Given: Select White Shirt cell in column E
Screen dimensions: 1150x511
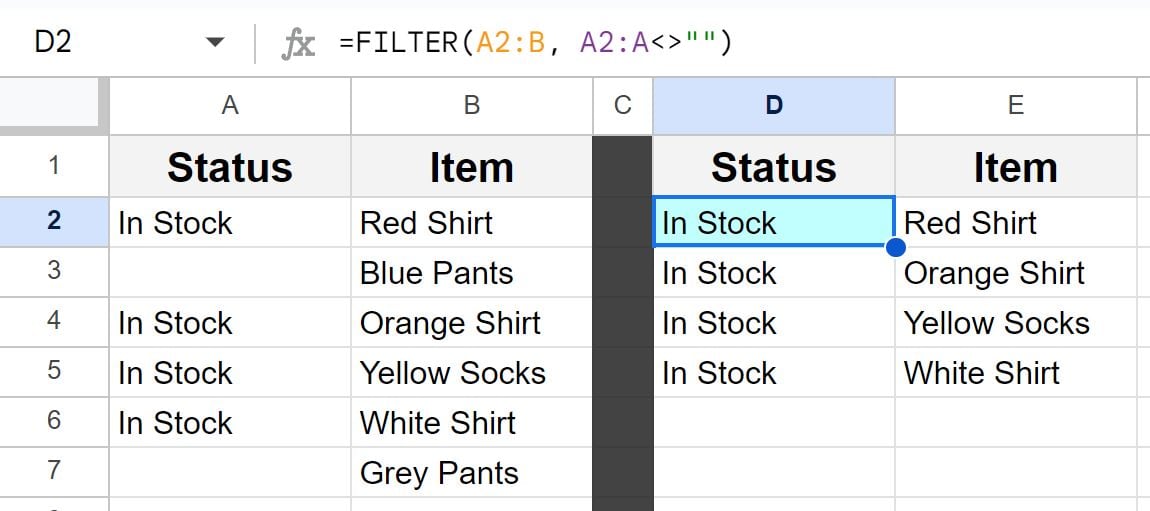Looking at the screenshot, I should (1016, 372).
